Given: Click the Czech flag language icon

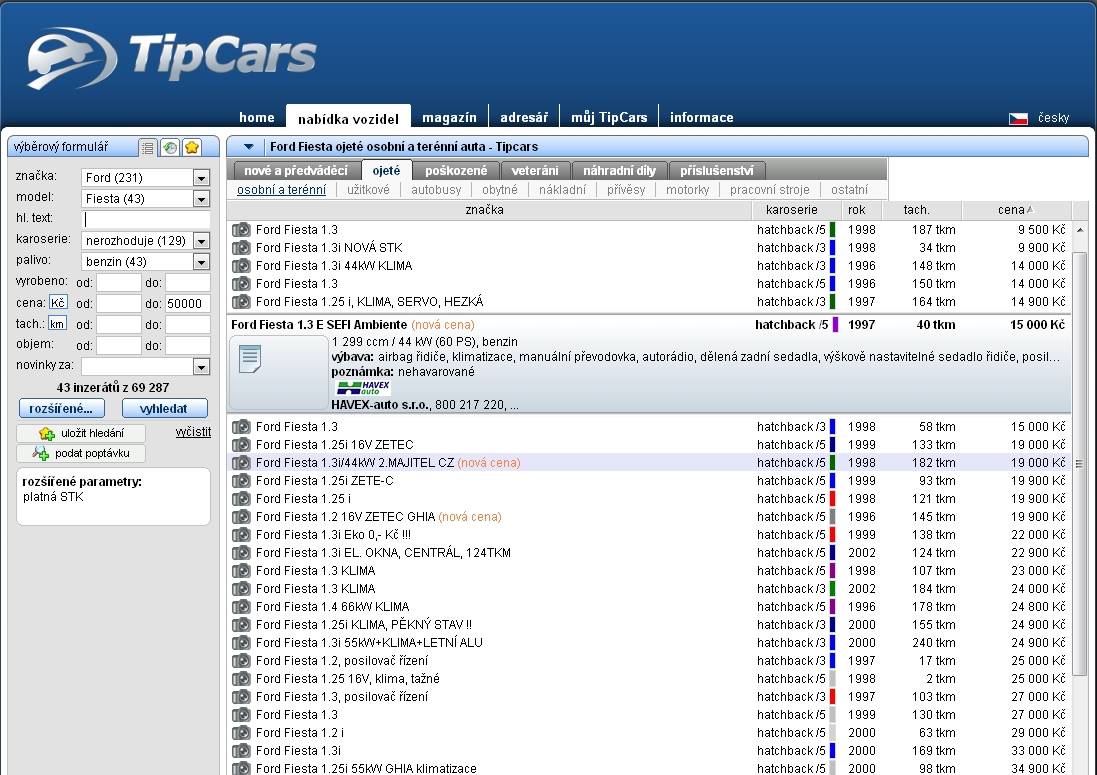Looking at the screenshot, I should coord(1018,118).
